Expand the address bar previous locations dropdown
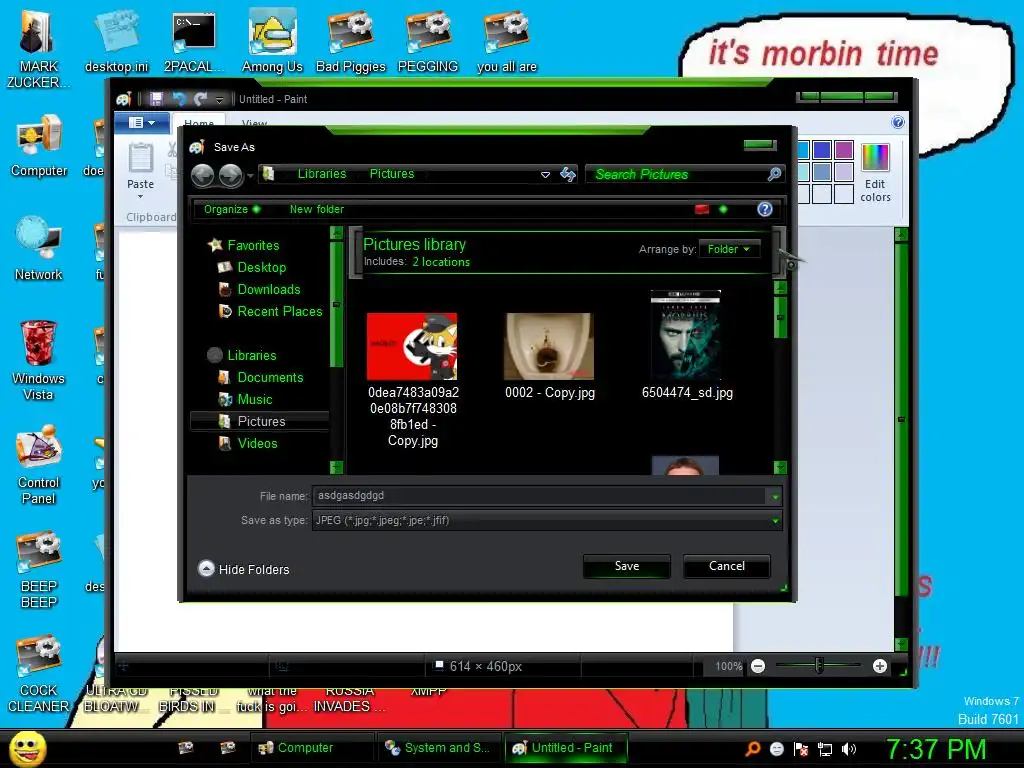Image resolution: width=1024 pixels, height=768 pixels. [x=545, y=174]
